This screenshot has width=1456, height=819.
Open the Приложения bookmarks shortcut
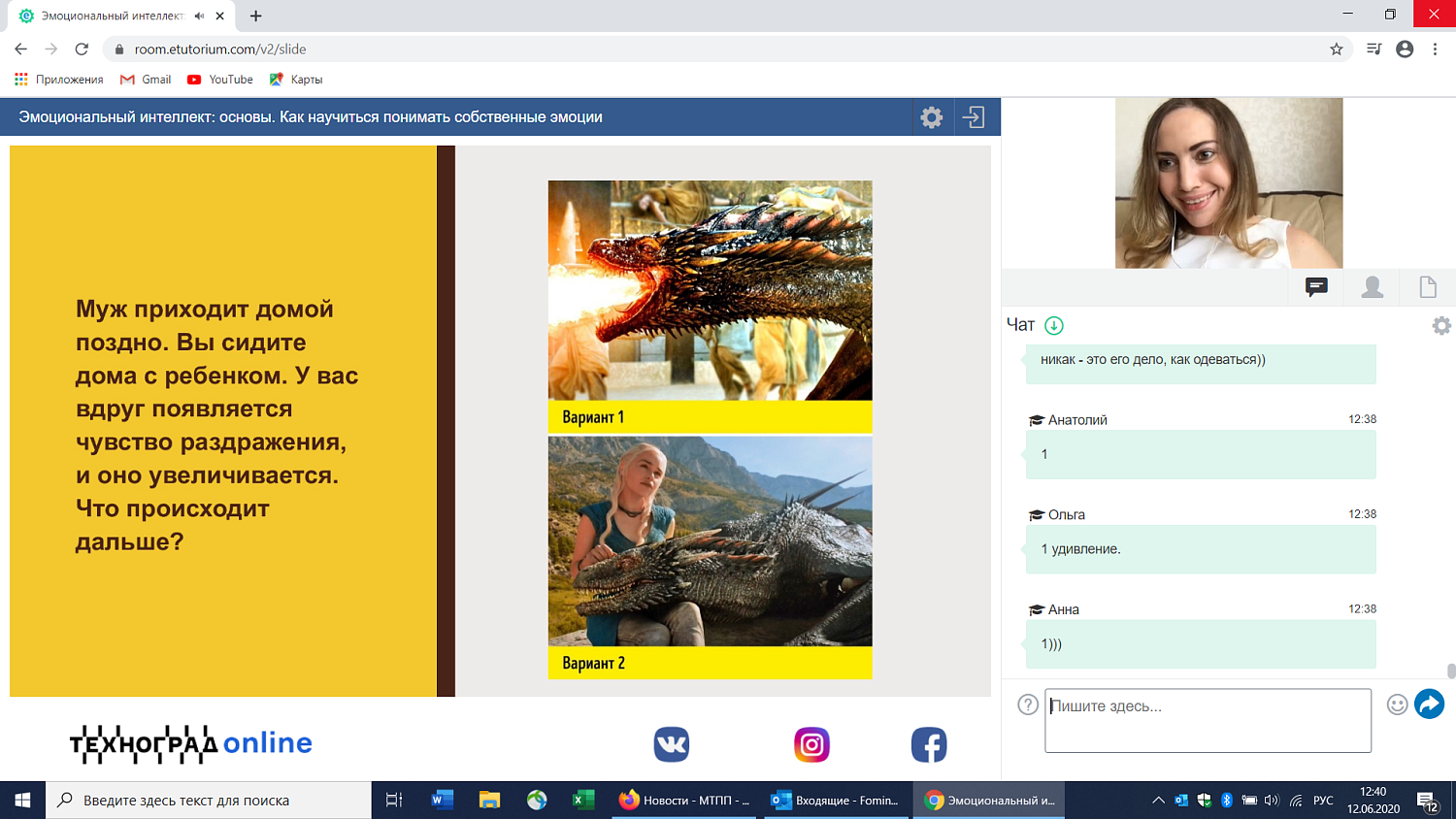[59, 80]
